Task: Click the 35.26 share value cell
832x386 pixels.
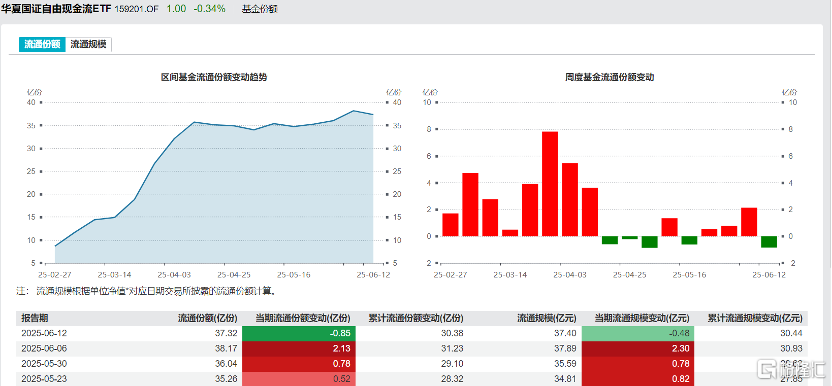Action: tap(225, 379)
